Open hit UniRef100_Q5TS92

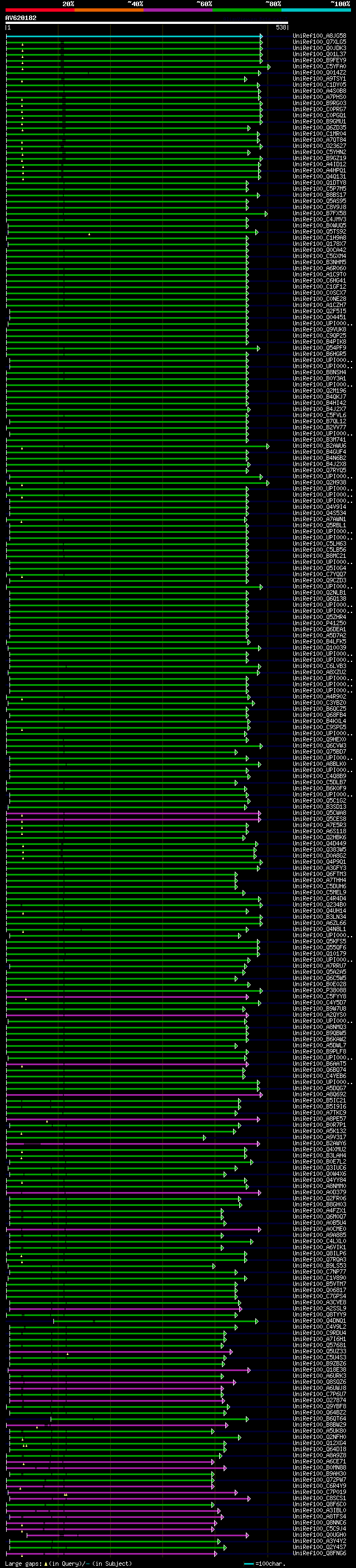(319, 231)
